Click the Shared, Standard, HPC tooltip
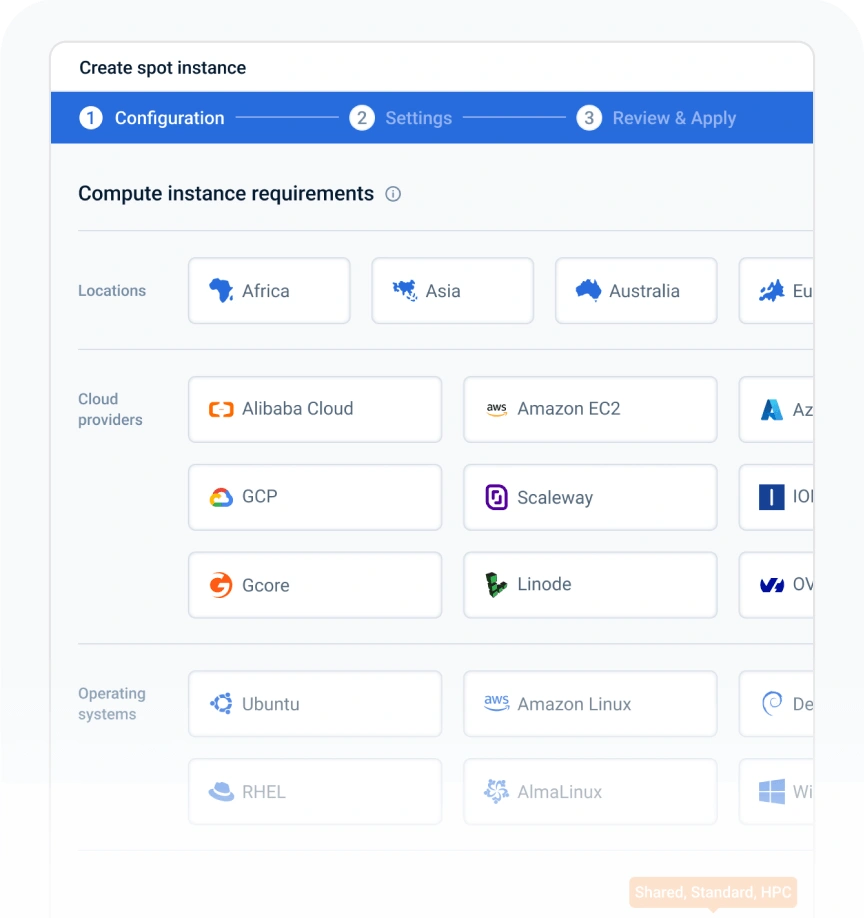Screen dimensions: 864x918 tap(713, 892)
